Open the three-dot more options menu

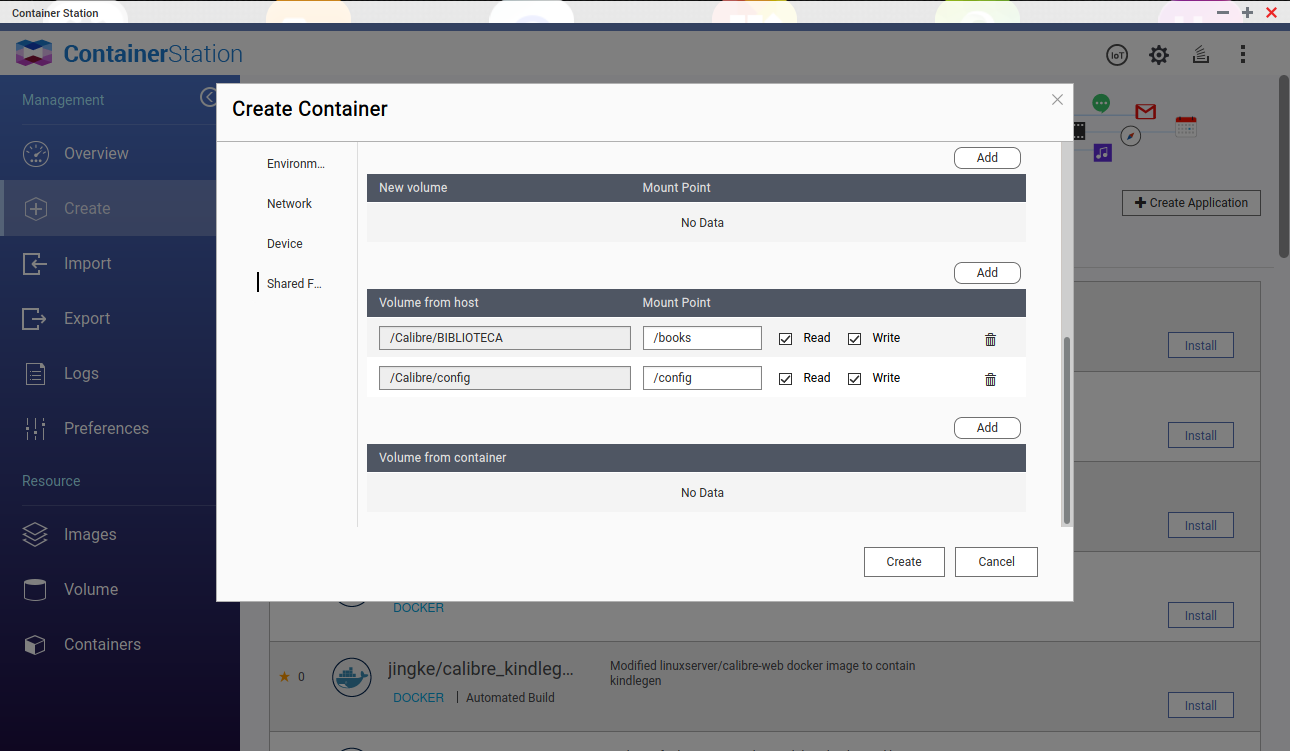(x=1242, y=55)
